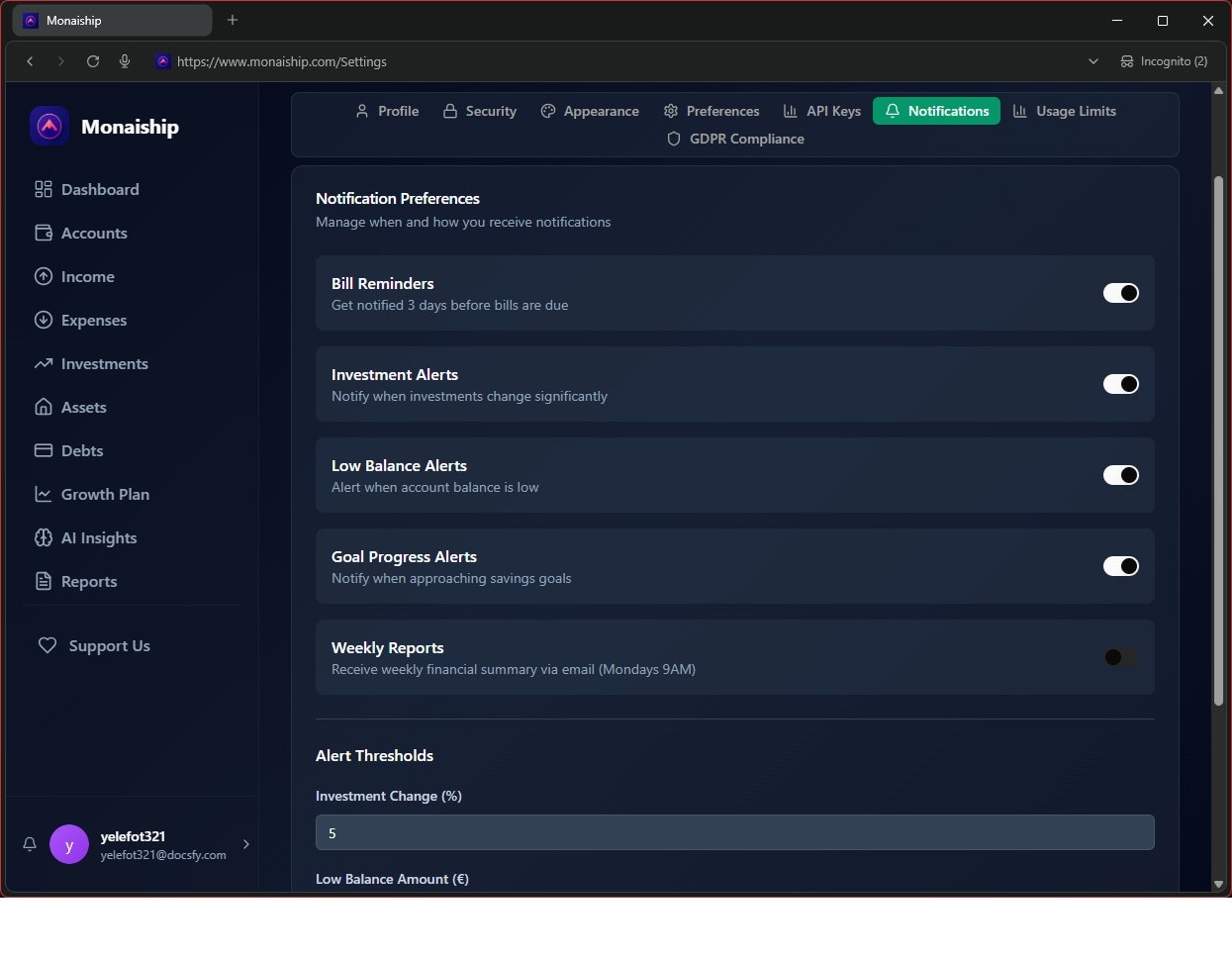Viewport: 1232px width, 961px height.
Task: Enable Weekly Reports toggle
Action: (1121, 657)
